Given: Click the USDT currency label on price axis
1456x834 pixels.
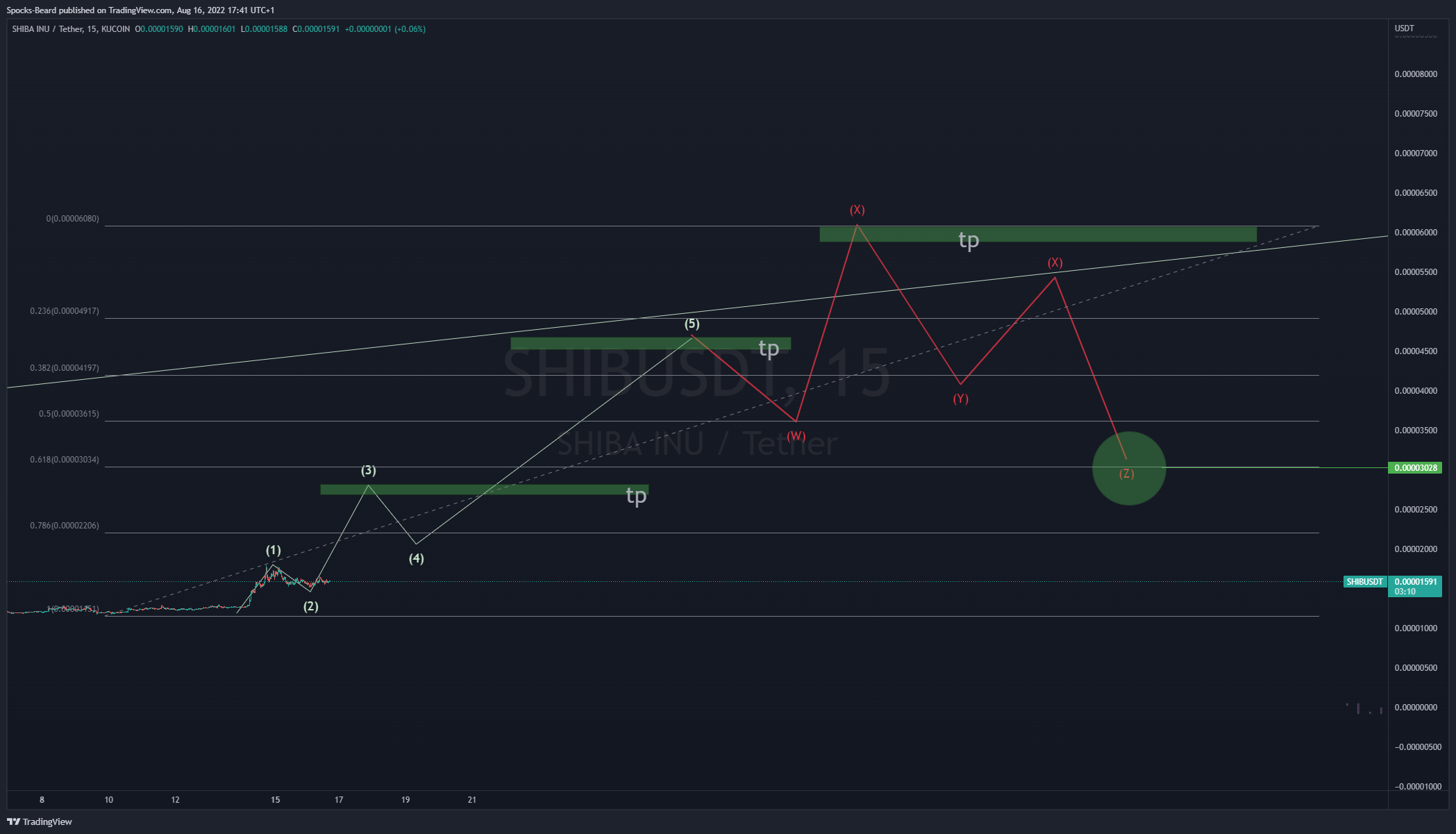Looking at the screenshot, I should [x=1404, y=28].
